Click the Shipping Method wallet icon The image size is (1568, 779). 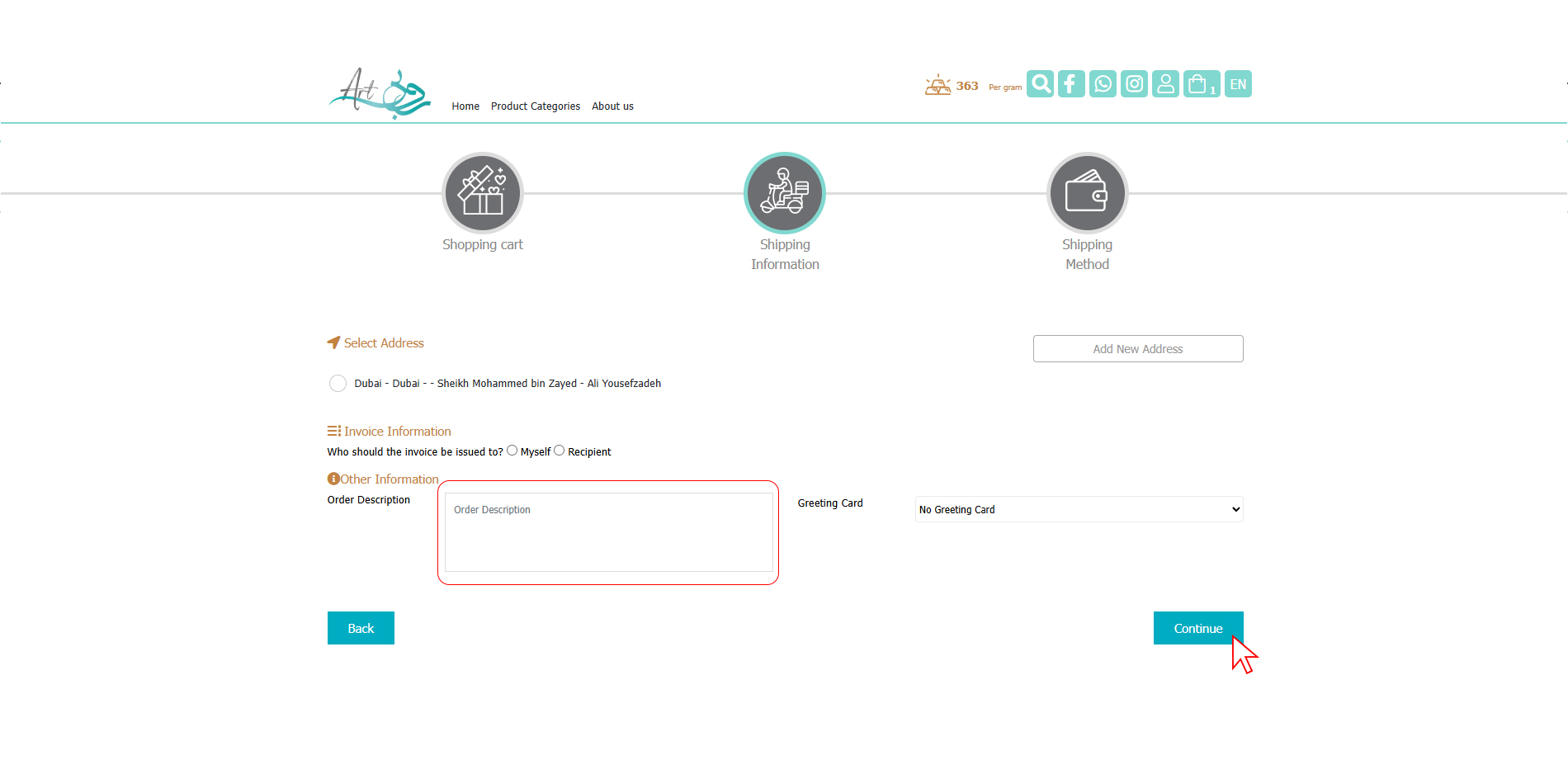1087,193
